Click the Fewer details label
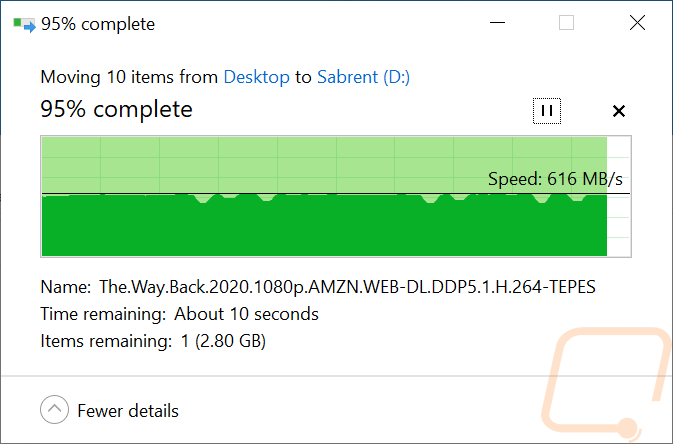This screenshot has width=673, height=444. (x=128, y=410)
